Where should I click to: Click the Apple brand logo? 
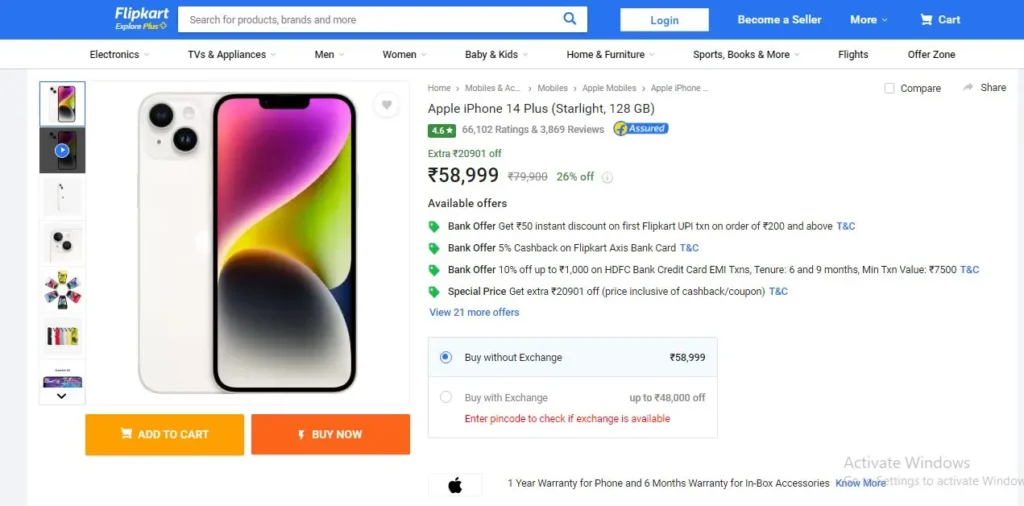pyautogui.click(x=455, y=484)
